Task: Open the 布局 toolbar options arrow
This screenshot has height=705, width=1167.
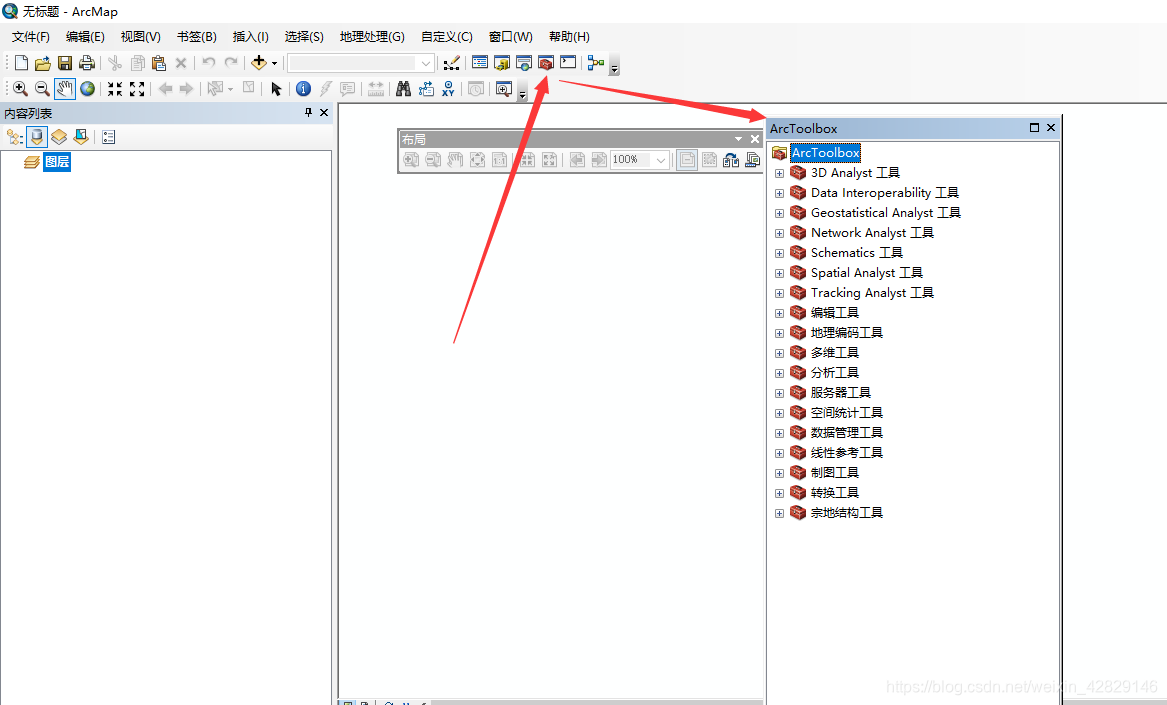Action: click(738, 139)
